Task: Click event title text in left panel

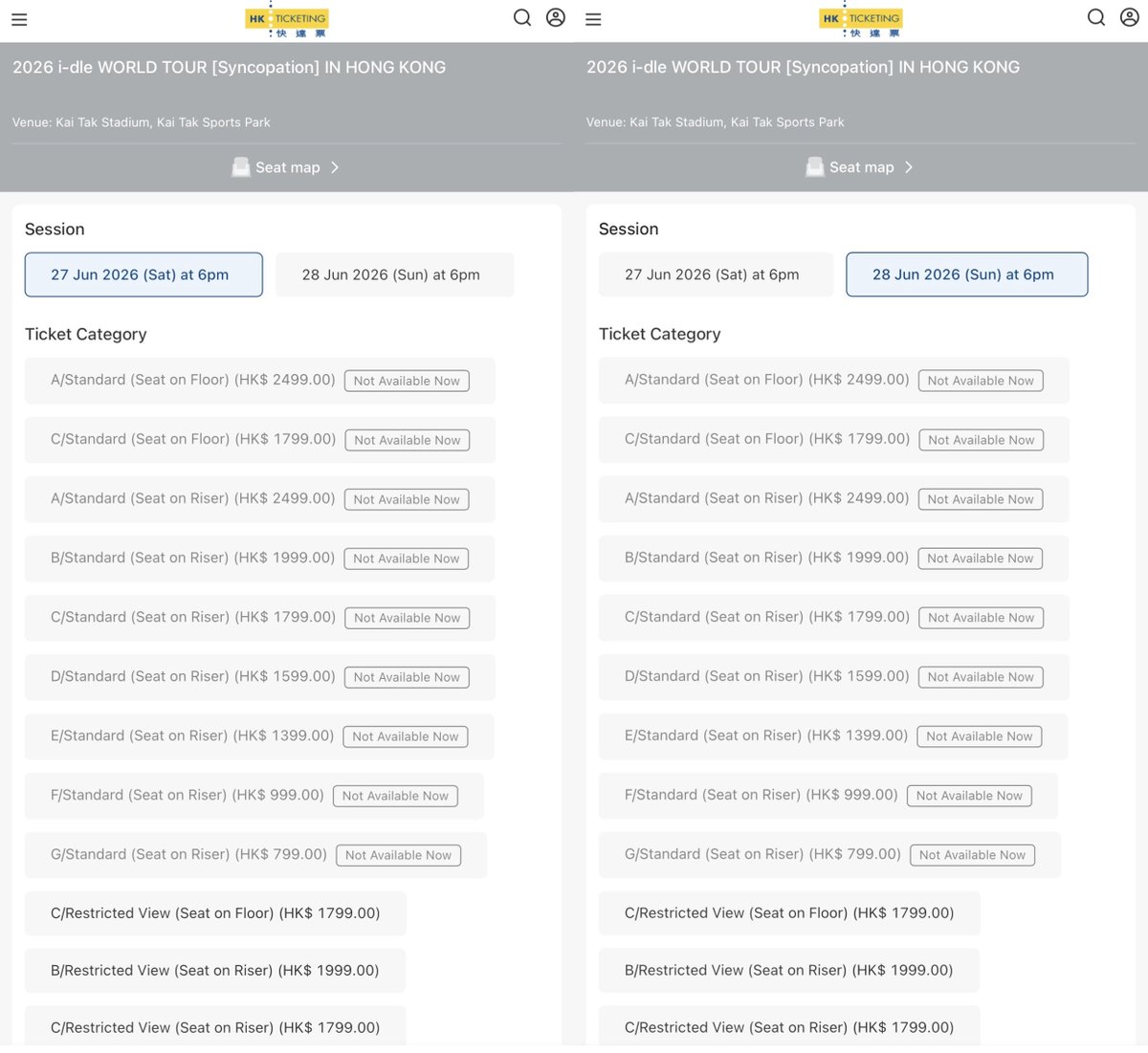Action: [229, 67]
